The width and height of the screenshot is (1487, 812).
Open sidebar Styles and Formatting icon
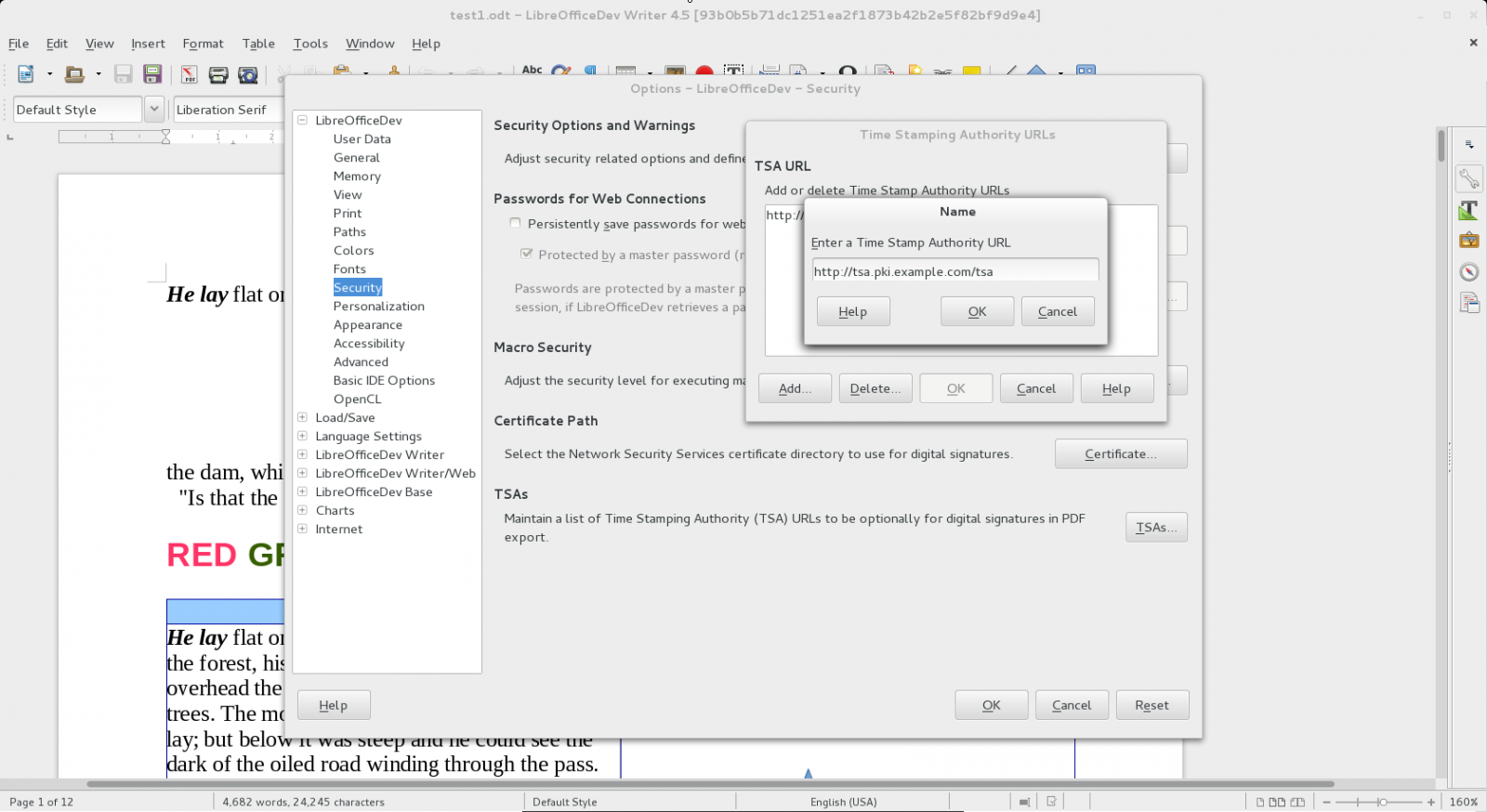[1469, 210]
